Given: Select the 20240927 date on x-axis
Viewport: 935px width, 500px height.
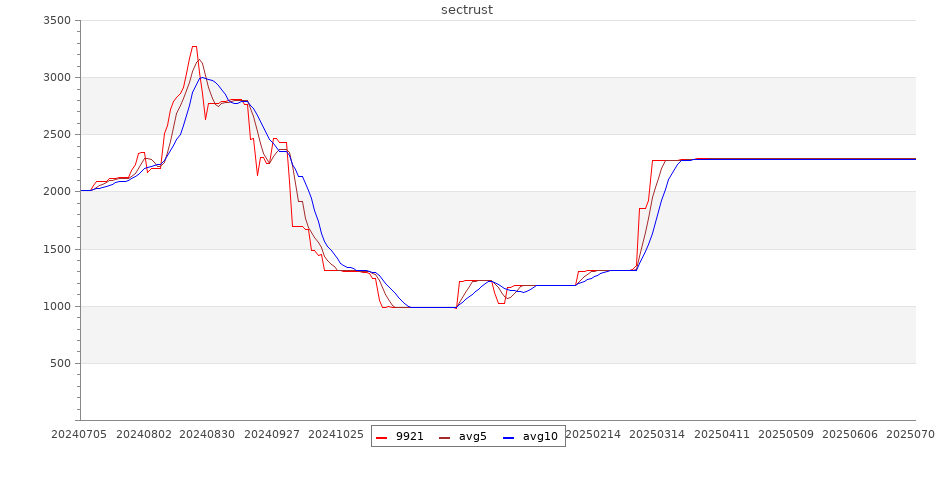Looking at the screenshot, I should coord(272,435).
